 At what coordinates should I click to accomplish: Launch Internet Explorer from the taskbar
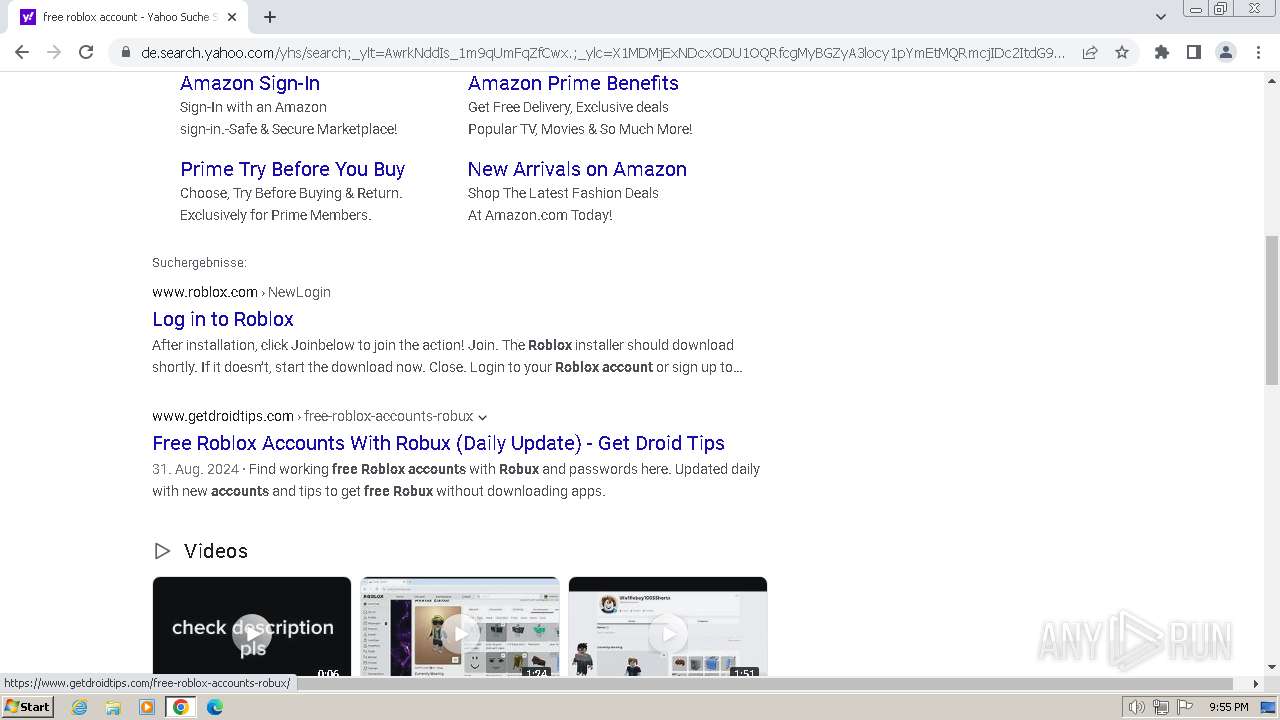point(80,707)
